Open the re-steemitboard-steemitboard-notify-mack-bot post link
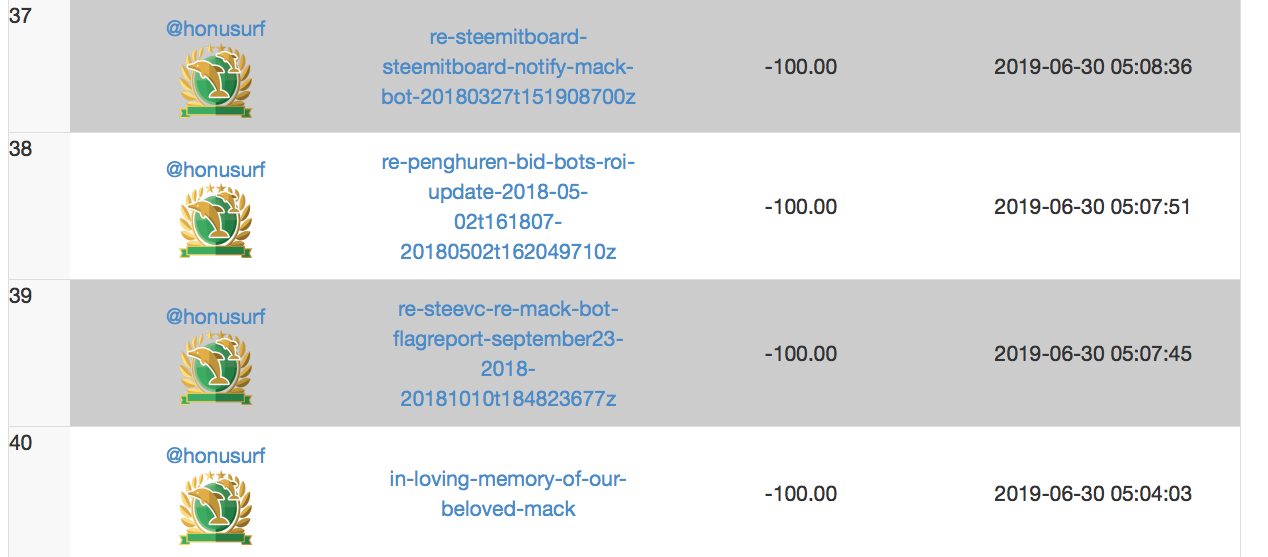1268x557 pixels. [x=508, y=68]
